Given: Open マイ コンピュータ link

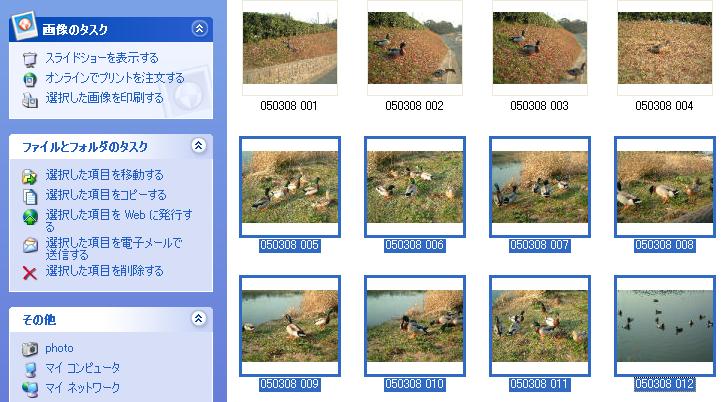Looking at the screenshot, I should coord(82,368).
